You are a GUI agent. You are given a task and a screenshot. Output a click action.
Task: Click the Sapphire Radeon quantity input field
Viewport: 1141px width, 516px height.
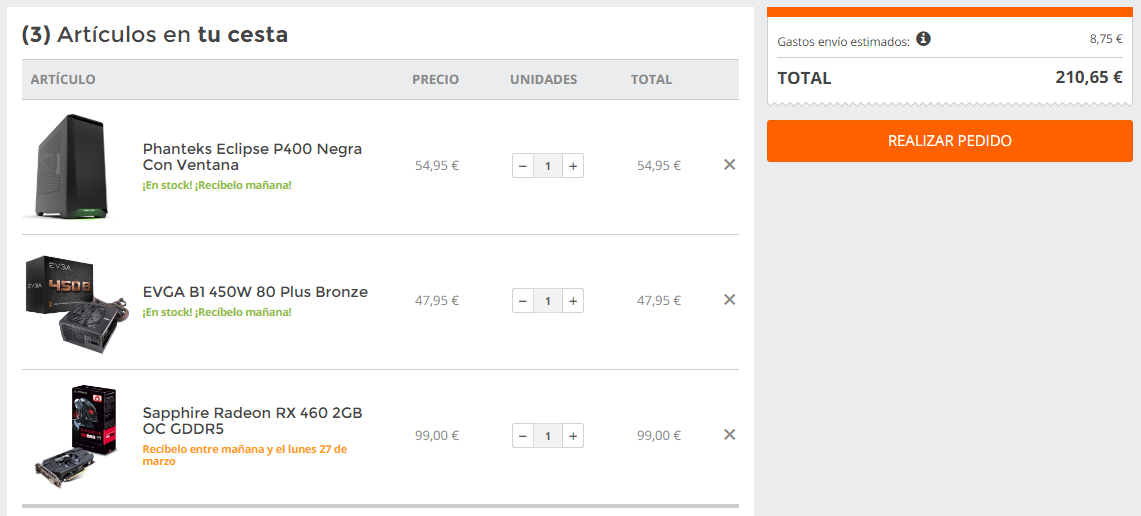[548, 436]
